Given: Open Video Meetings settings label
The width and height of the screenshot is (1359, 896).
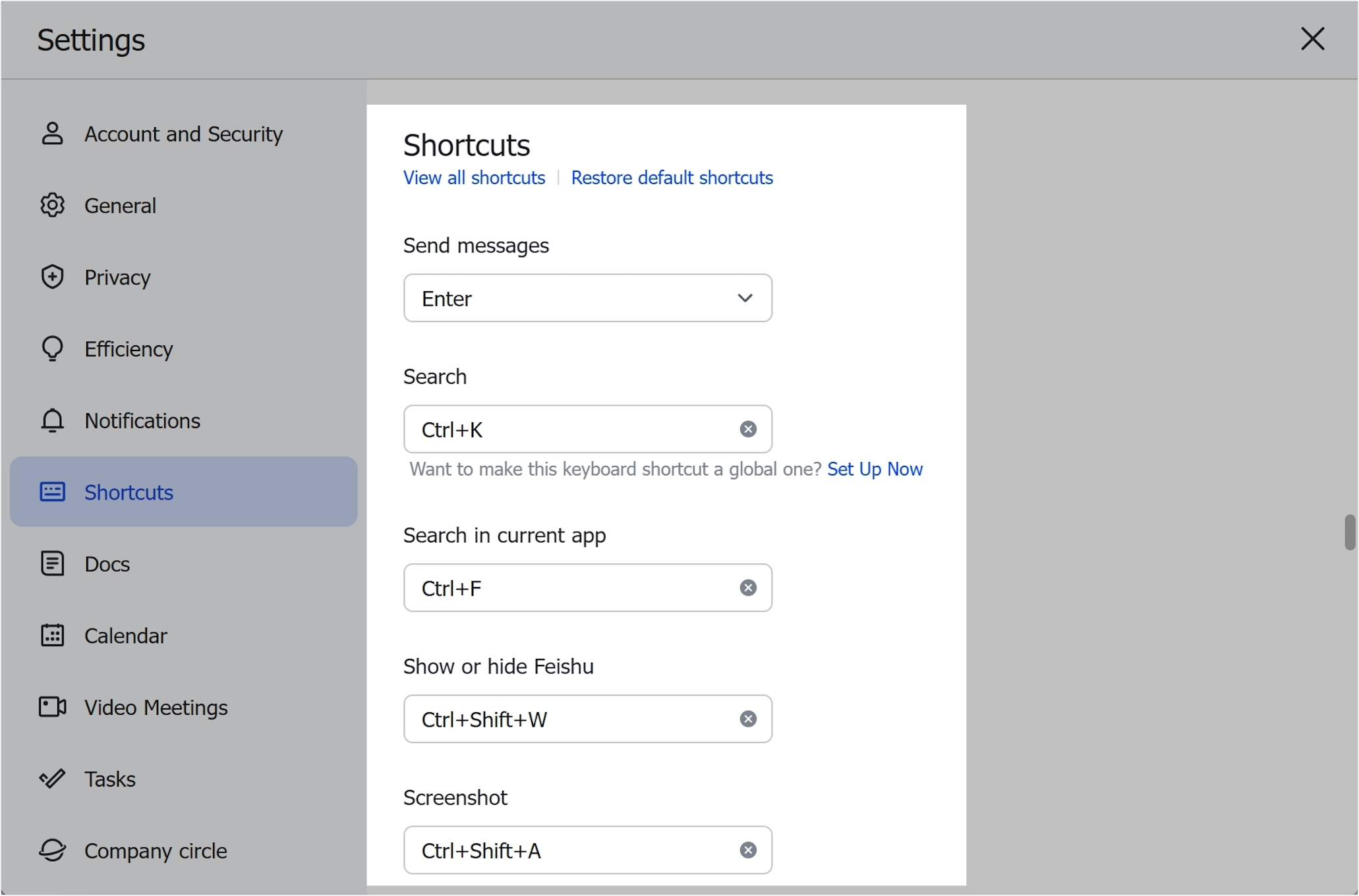Looking at the screenshot, I should click(156, 708).
